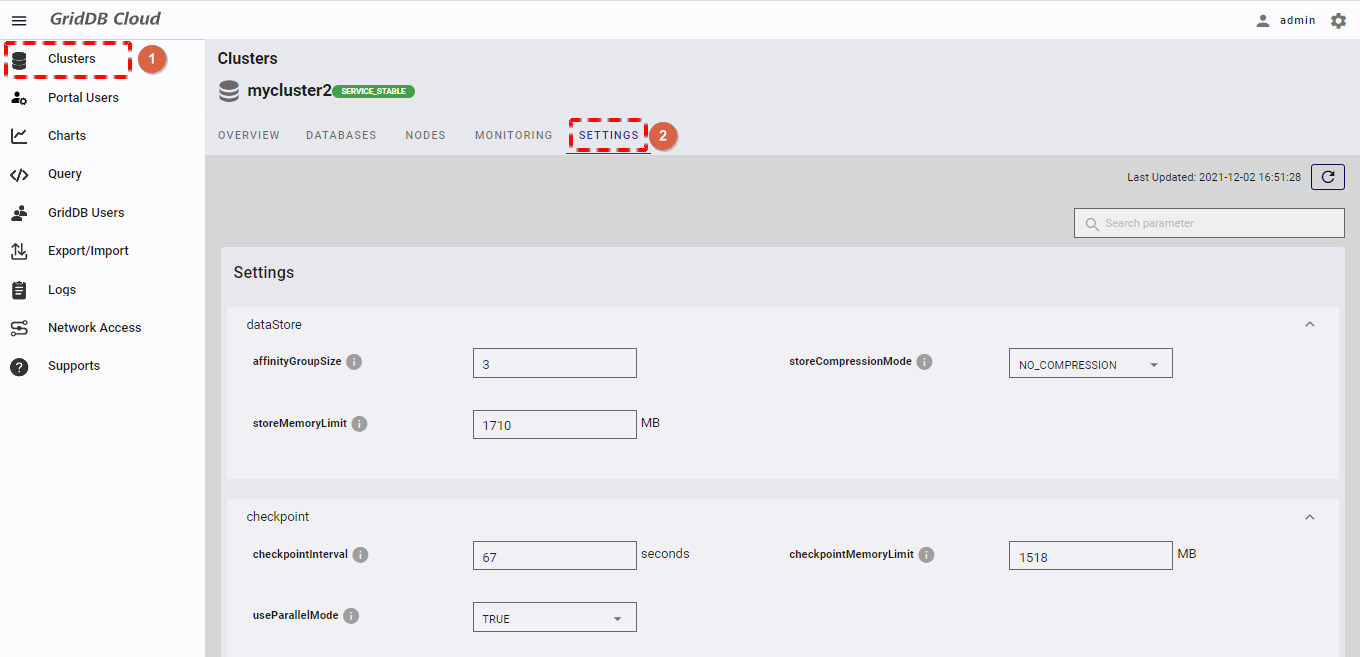Click the dataStore section title

(x=274, y=325)
